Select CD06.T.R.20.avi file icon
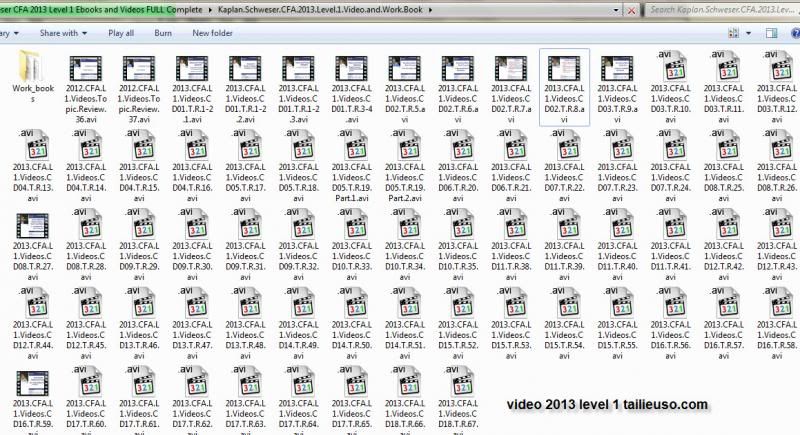Screen dimensions: 800x435 point(458,145)
